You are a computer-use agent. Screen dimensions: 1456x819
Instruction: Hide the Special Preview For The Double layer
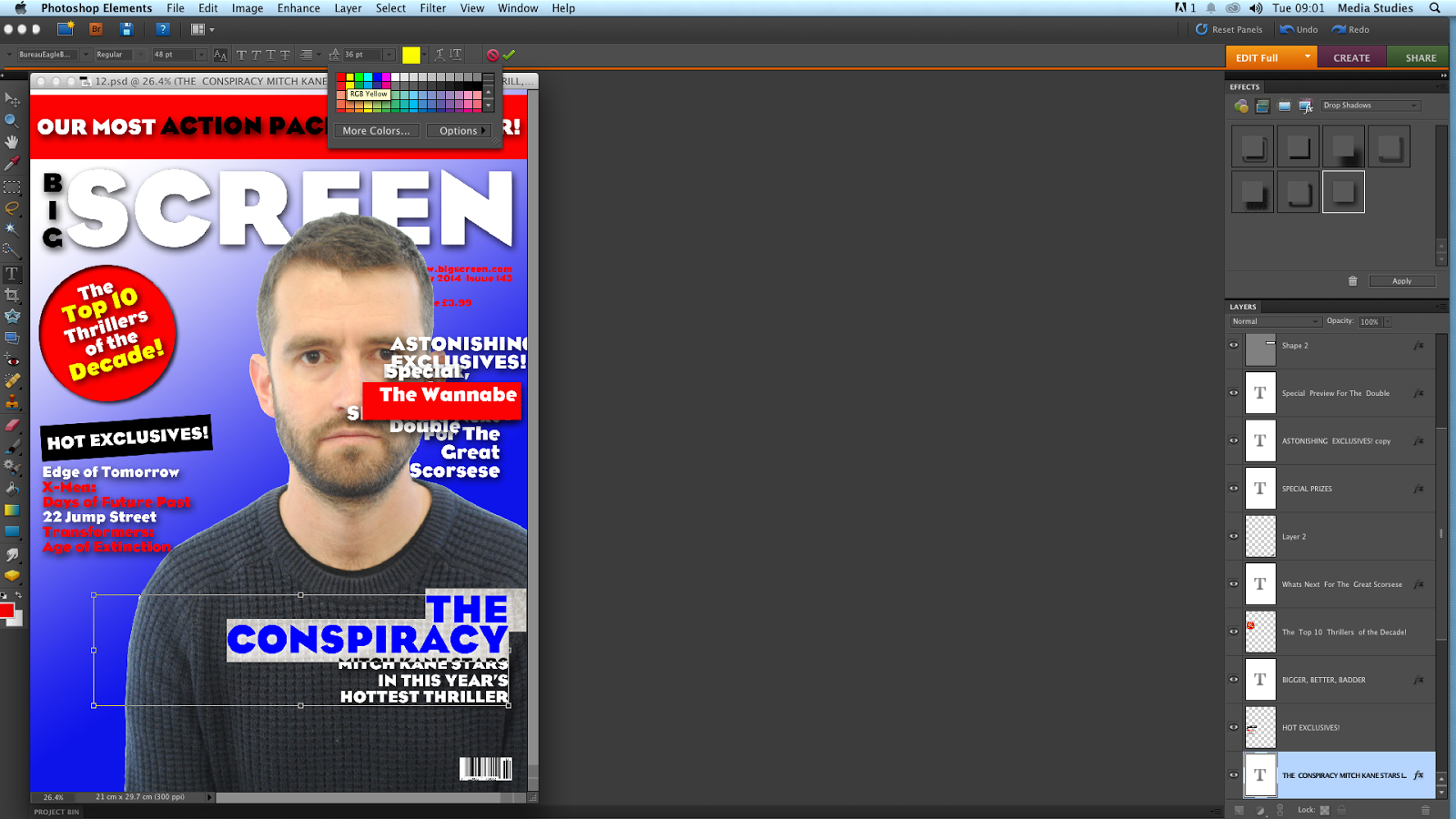(x=1234, y=393)
